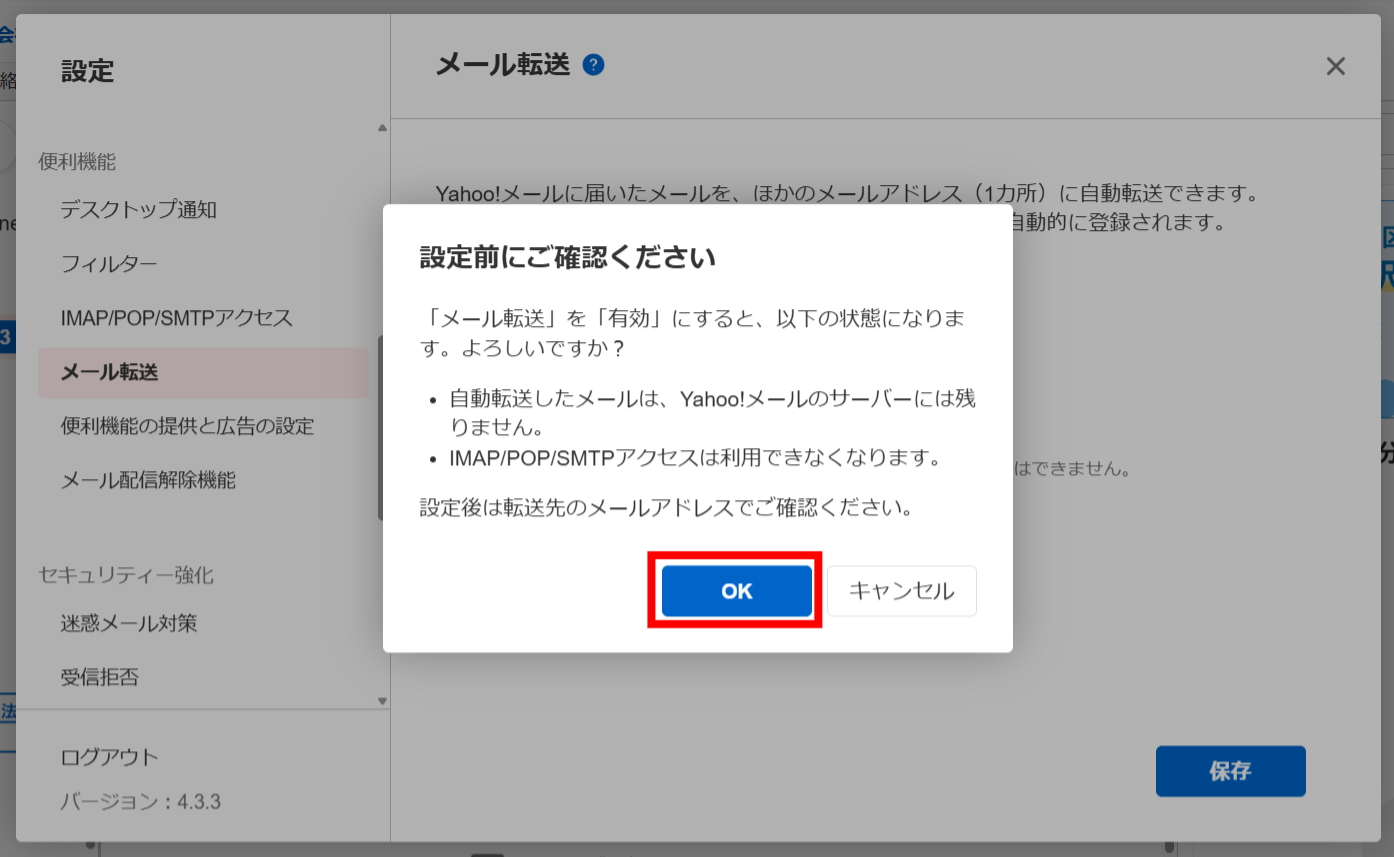Dismiss the dialog with キャンセル
Screen dimensions: 1394x857
pos(901,590)
